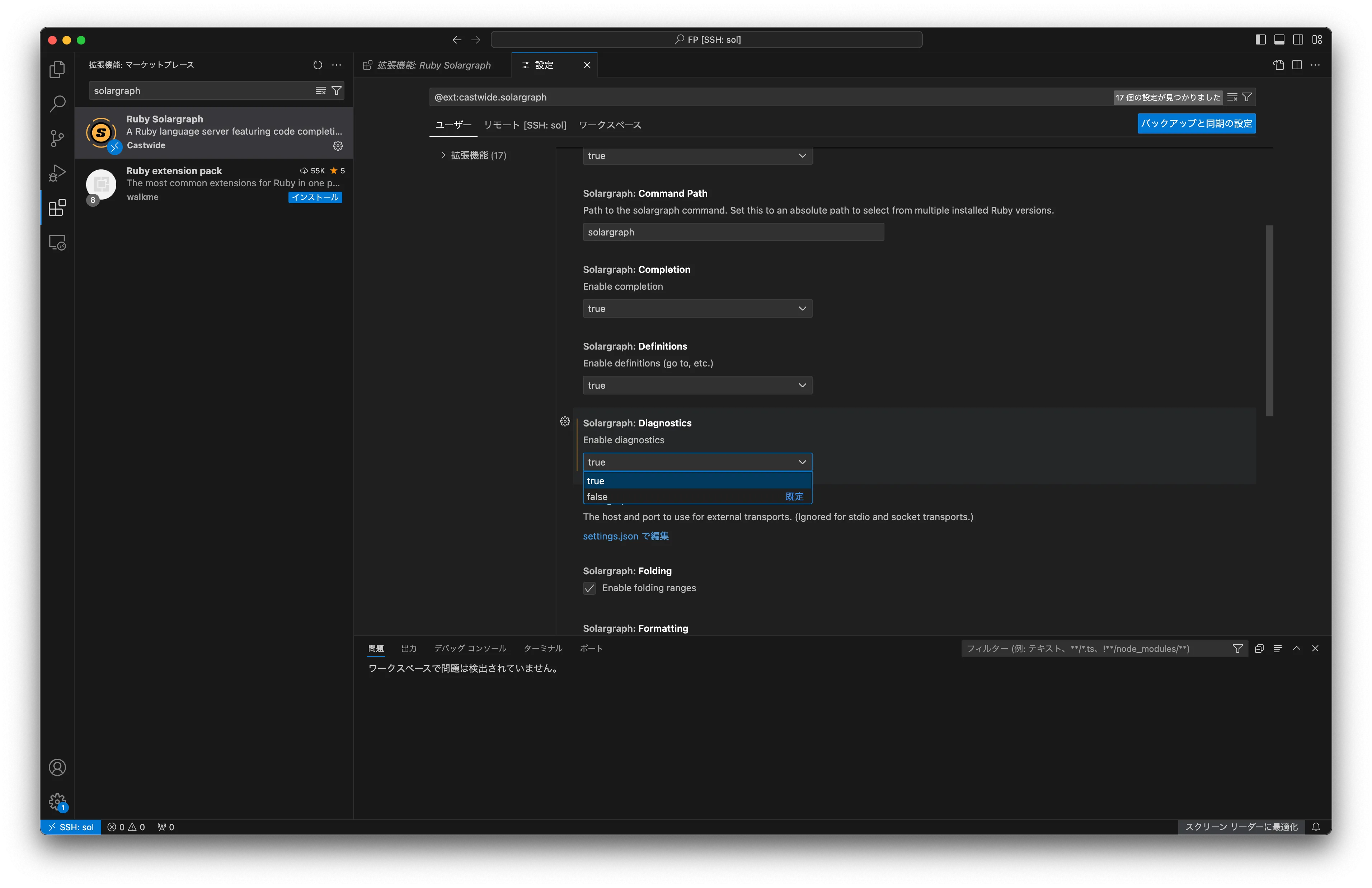Screen dimensions: 1372x888
Task: Click SSH: sol remote indicator
Action: tap(71, 827)
